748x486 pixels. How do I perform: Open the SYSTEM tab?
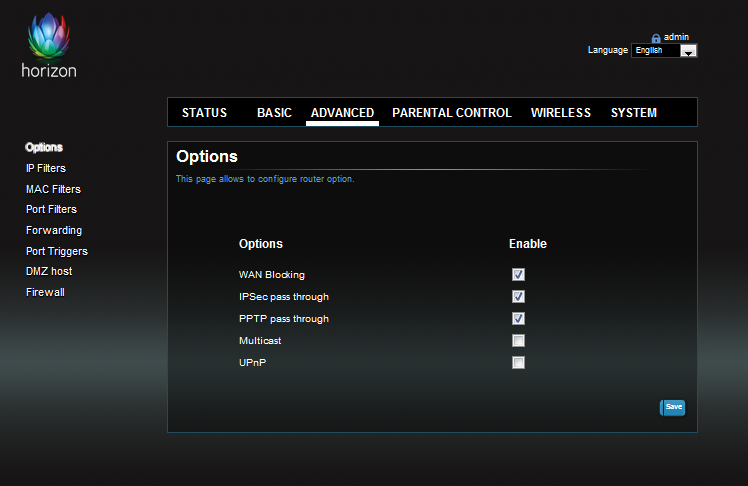click(634, 113)
